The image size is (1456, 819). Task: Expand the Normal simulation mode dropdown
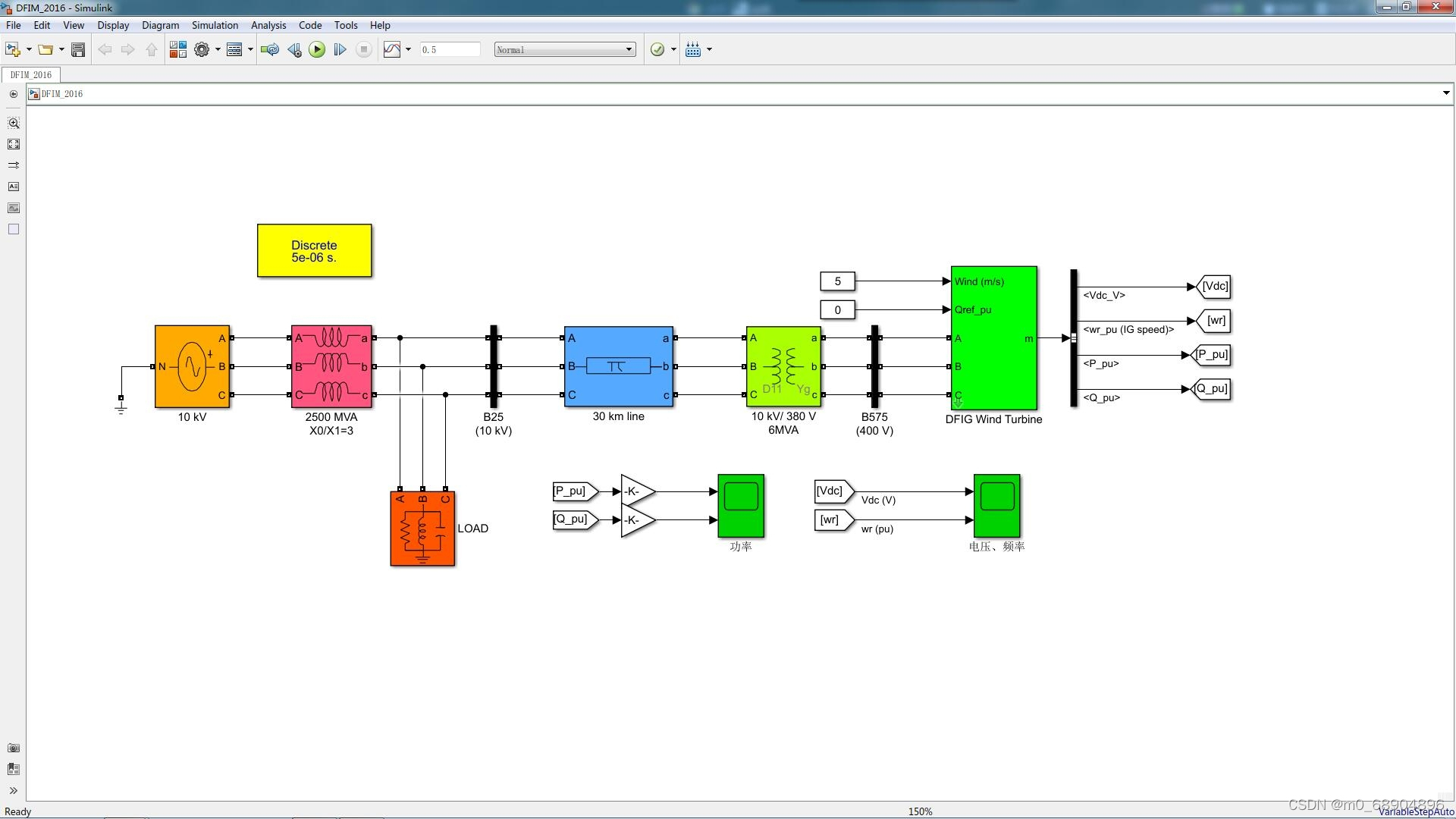coord(565,50)
